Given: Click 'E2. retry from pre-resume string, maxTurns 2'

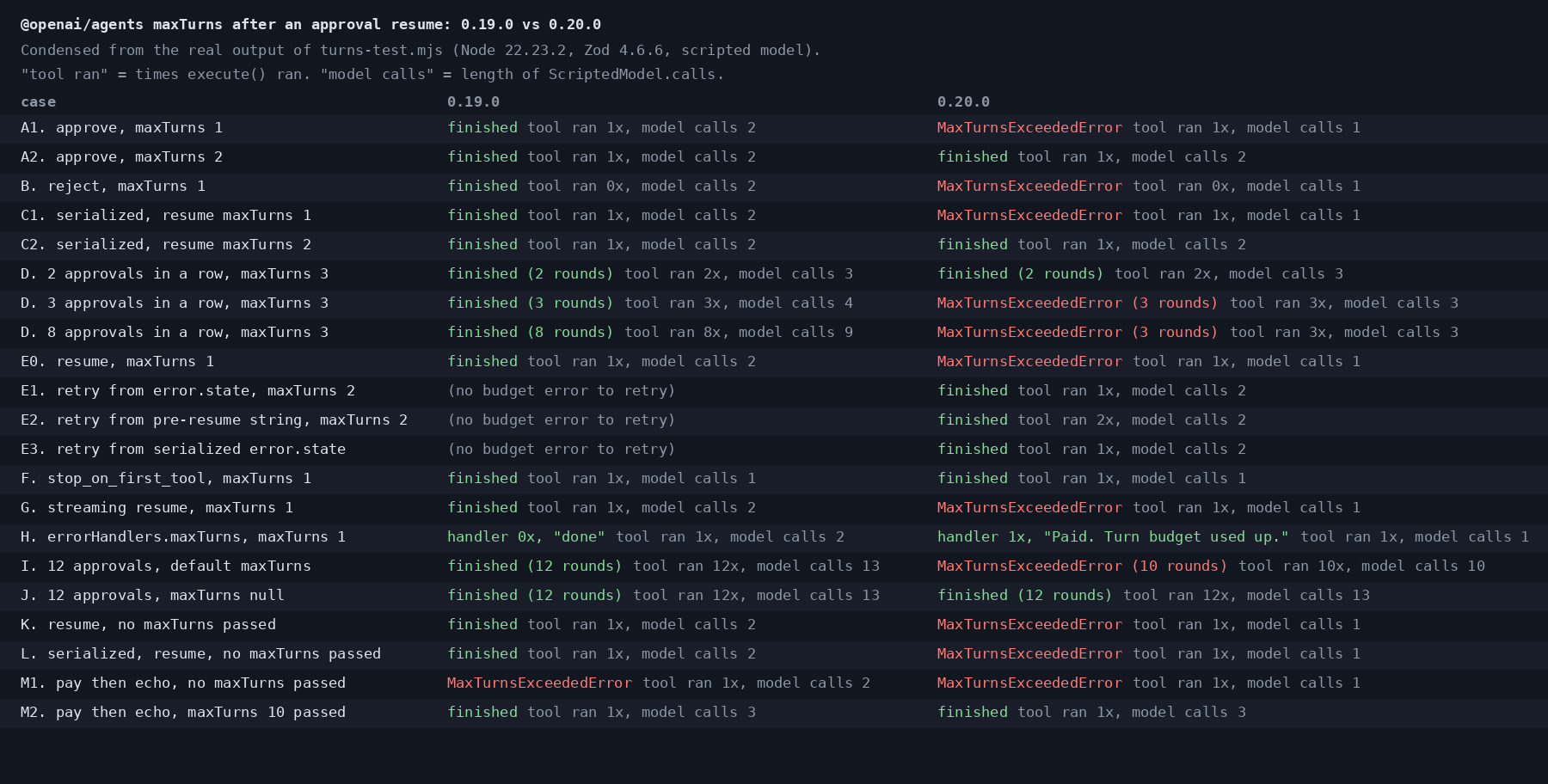Looking at the screenshot, I should (x=214, y=420).
